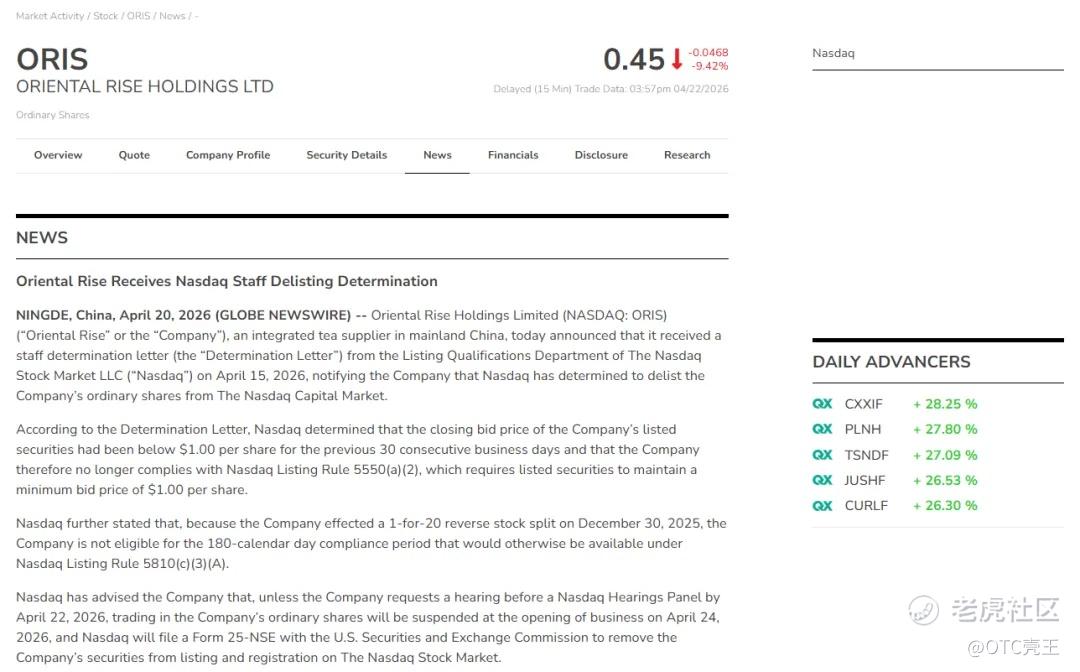Image resolution: width=1080 pixels, height=672 pixels.
Task: Click the QX tier icon beside PLNH
Action: tap(822, 429)
